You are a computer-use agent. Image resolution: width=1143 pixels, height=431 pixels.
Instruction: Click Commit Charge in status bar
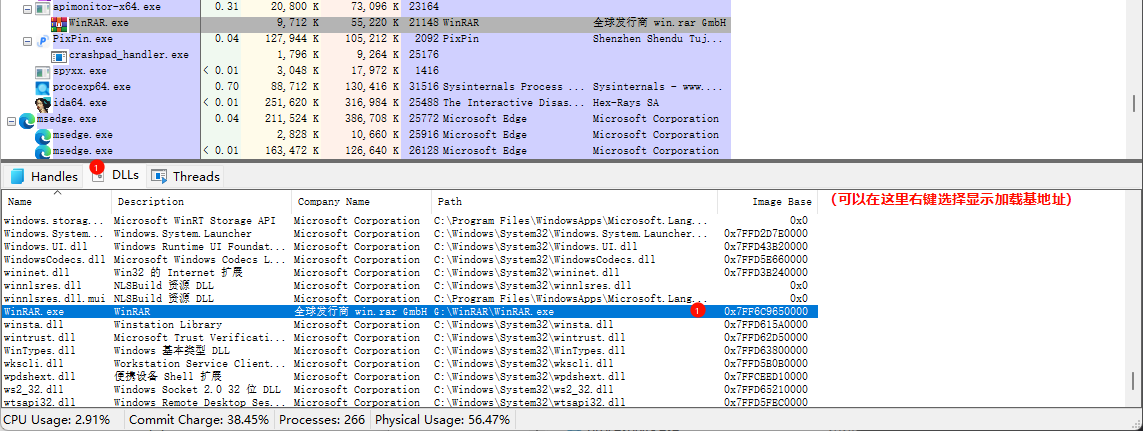coord(199,420)
